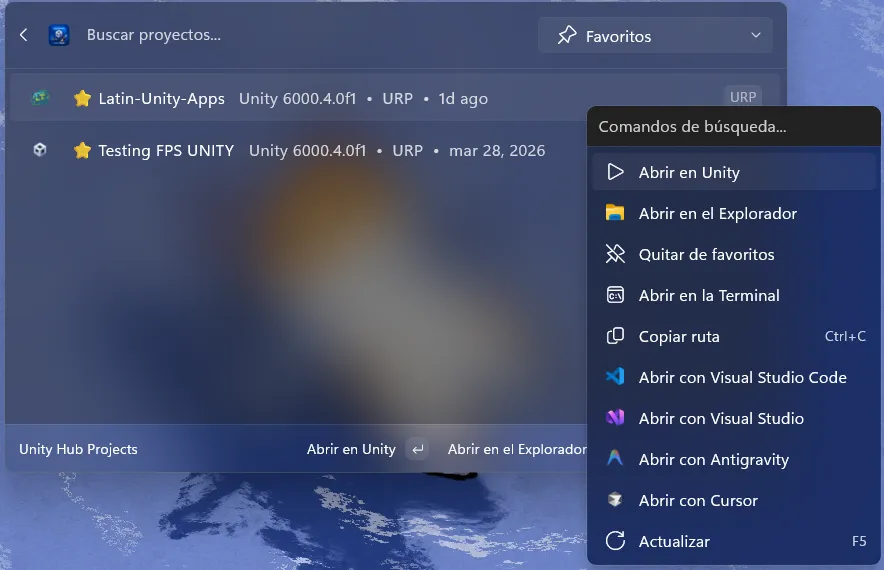Screen dimensions: 884x570
Task: Choose Abrir en el Explorador menu entry
Action: 733,213
